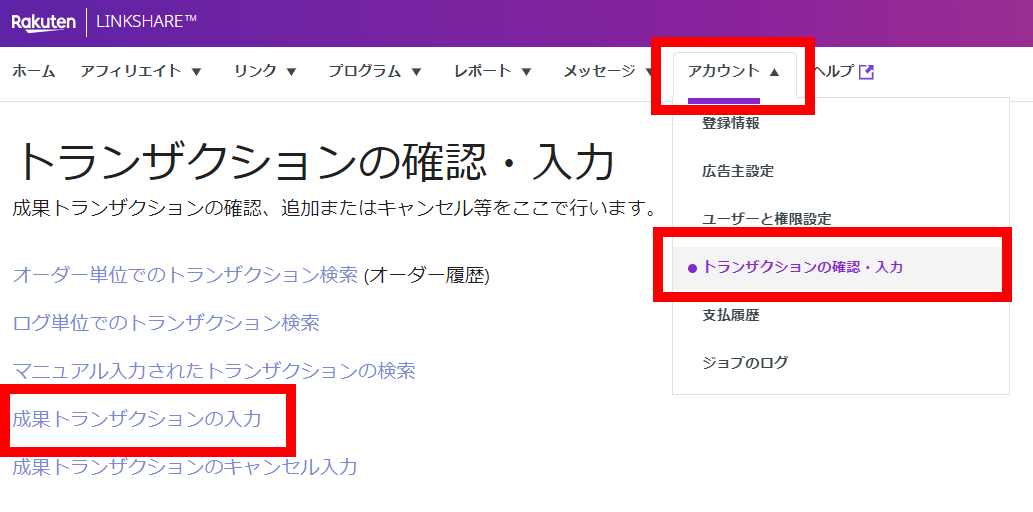
Task: Open the メッセージ dropdown menu
Action: (607, 71)
